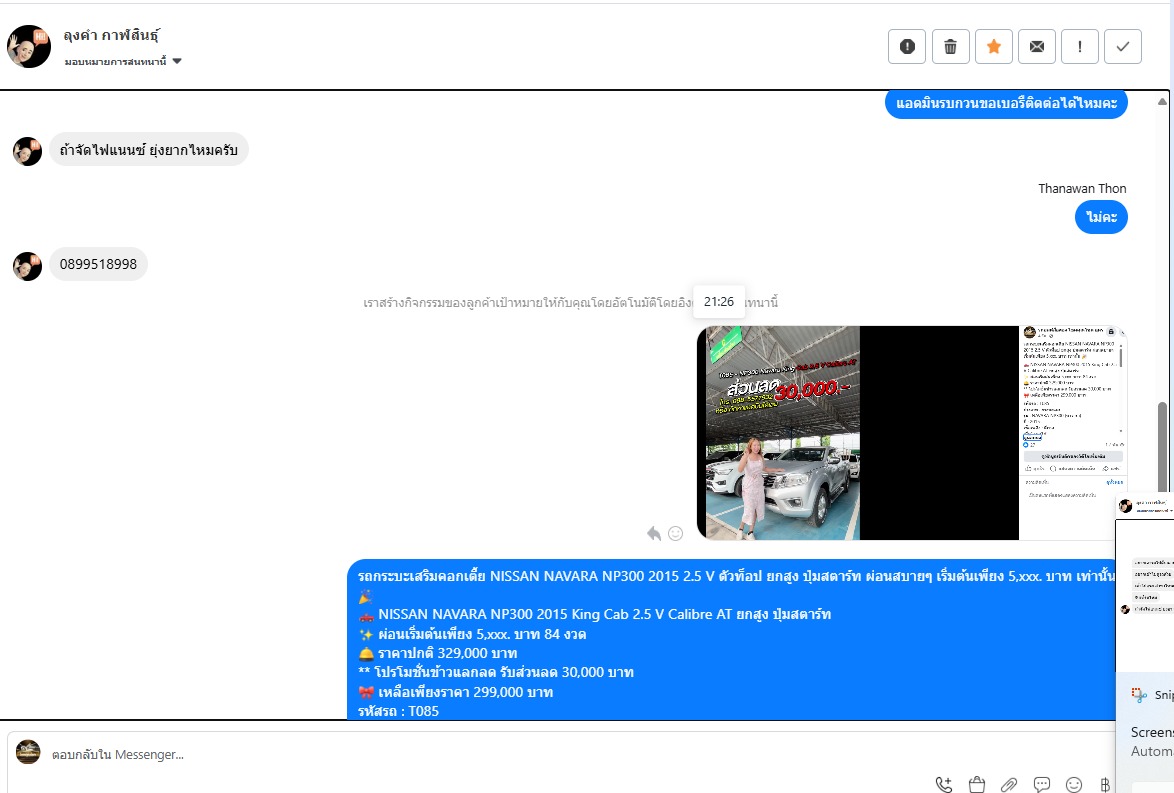Flag conversation with the exclamation mark button

(x=1080, y=46)
